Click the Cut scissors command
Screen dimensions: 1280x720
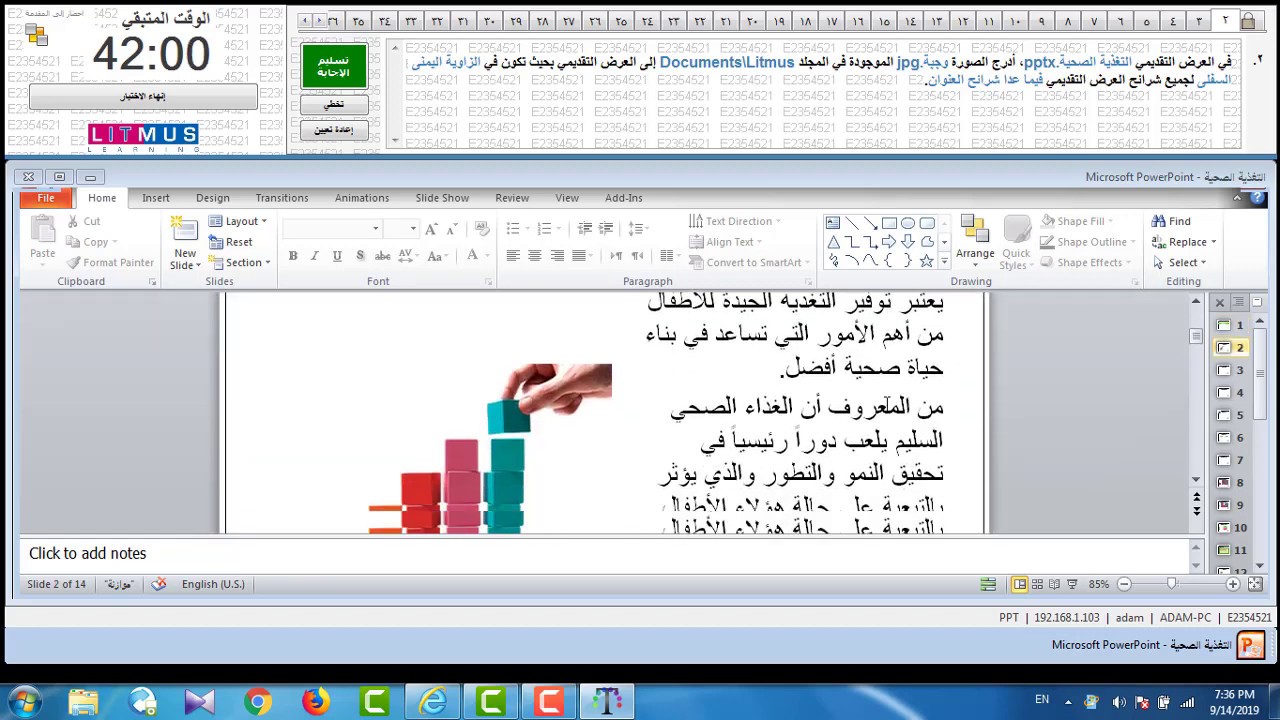click(x=84, y=221)
